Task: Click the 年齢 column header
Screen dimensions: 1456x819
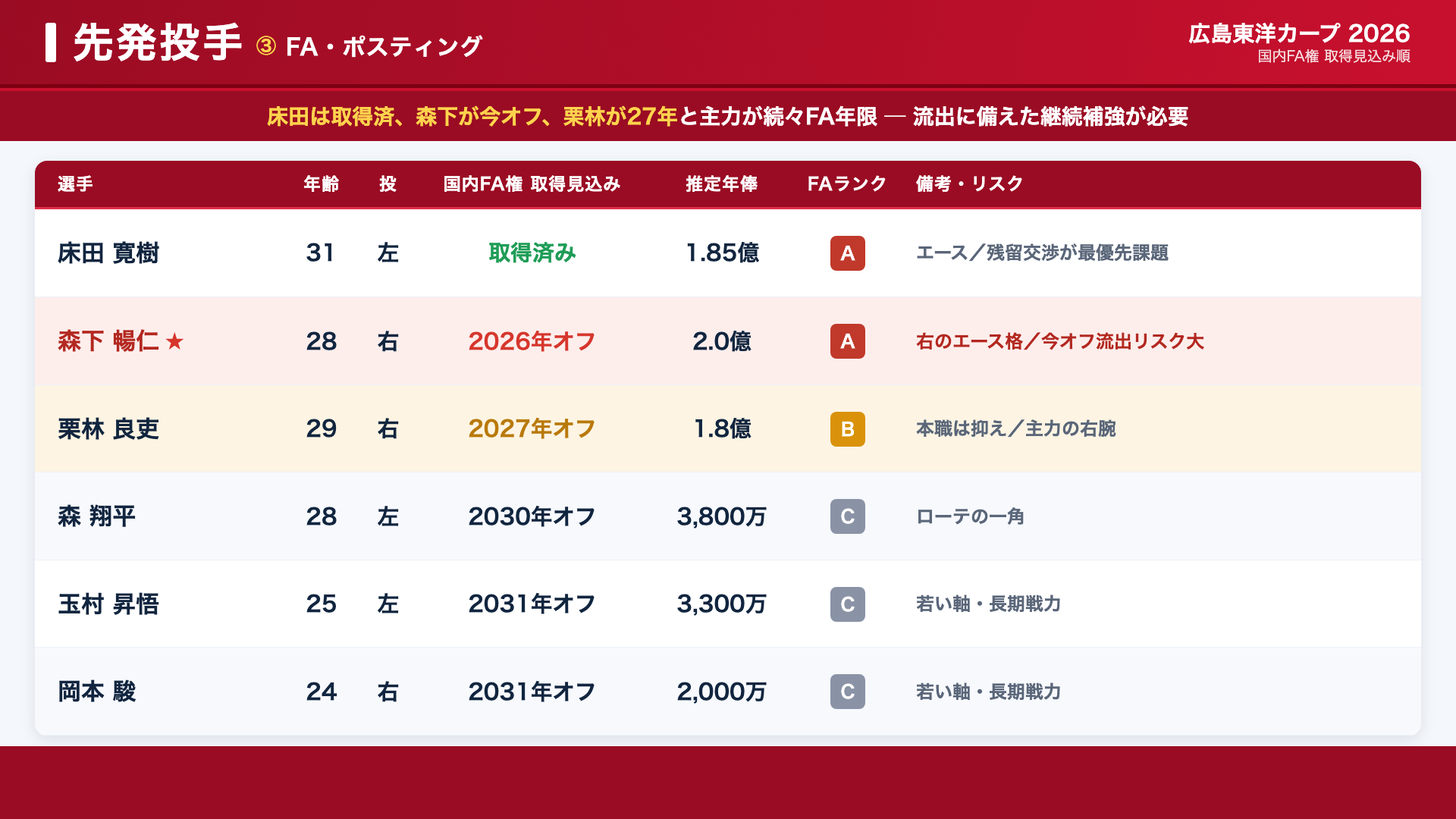Action: [322, 184]
